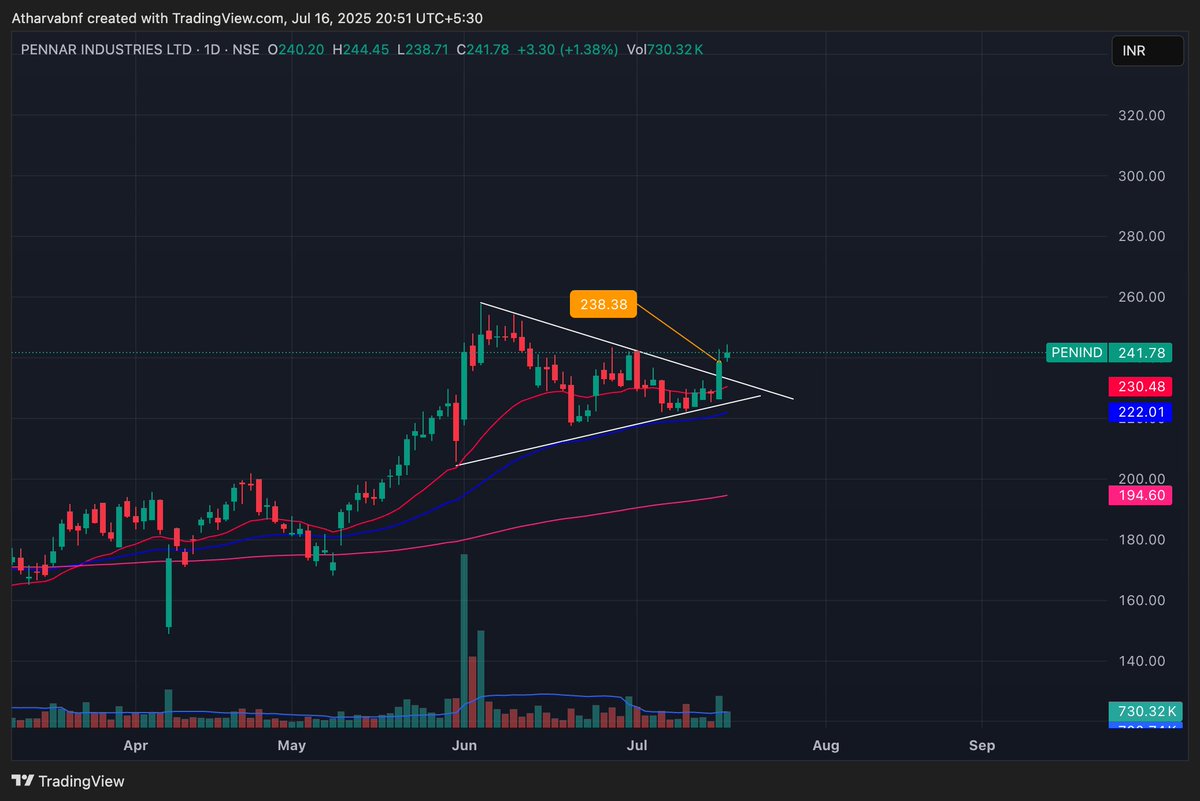Click the 730.32 K volume axis label

coord(1145,711)
